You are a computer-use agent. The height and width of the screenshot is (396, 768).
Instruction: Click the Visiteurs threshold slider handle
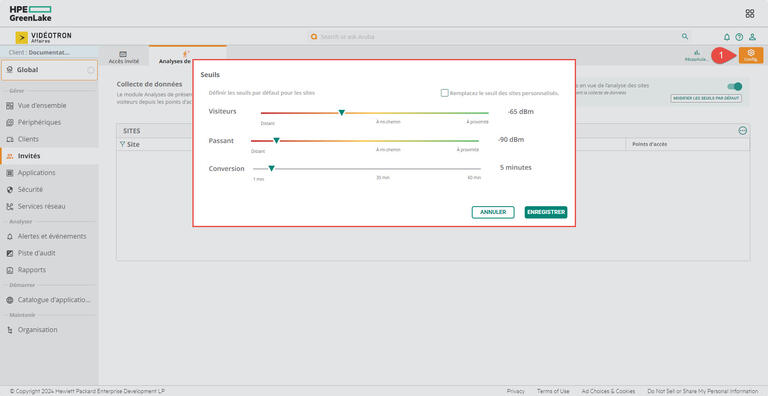click(341, 113)
